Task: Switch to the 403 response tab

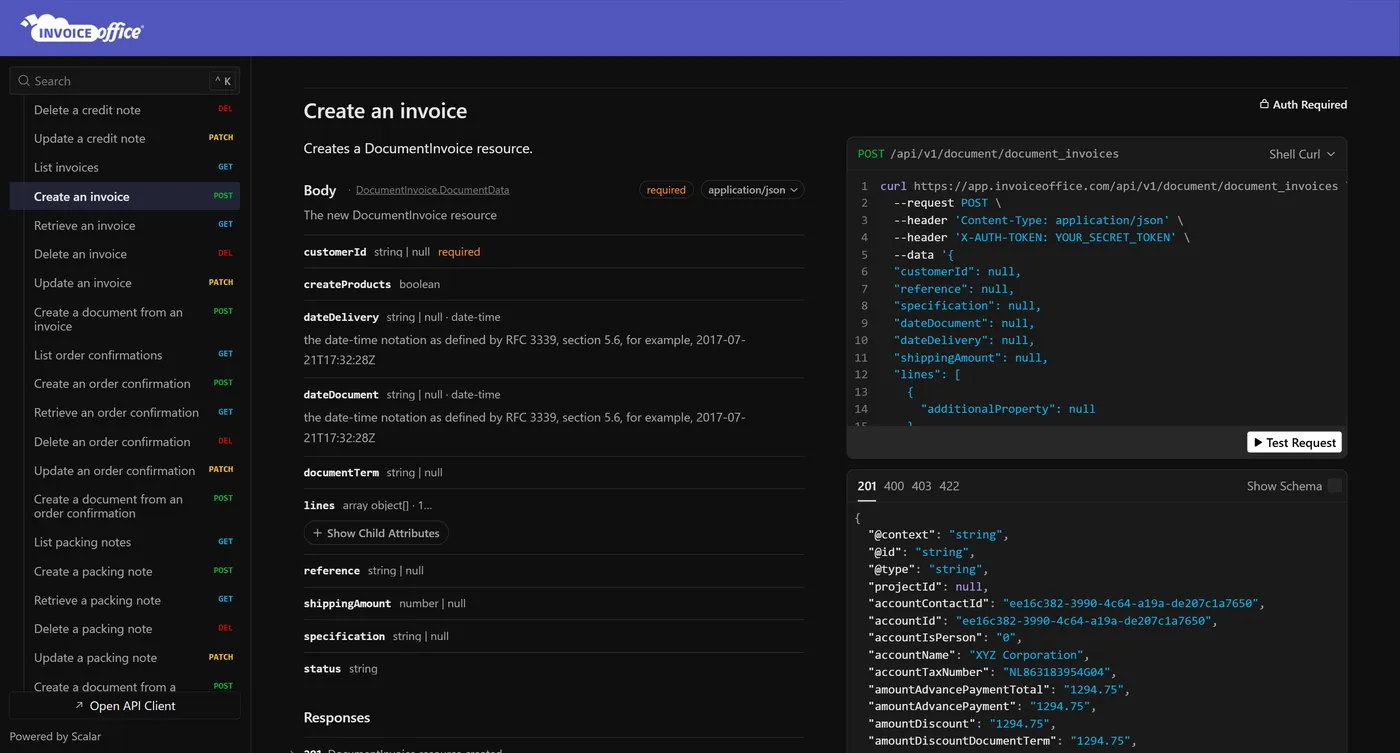Action: click(921, 486)
